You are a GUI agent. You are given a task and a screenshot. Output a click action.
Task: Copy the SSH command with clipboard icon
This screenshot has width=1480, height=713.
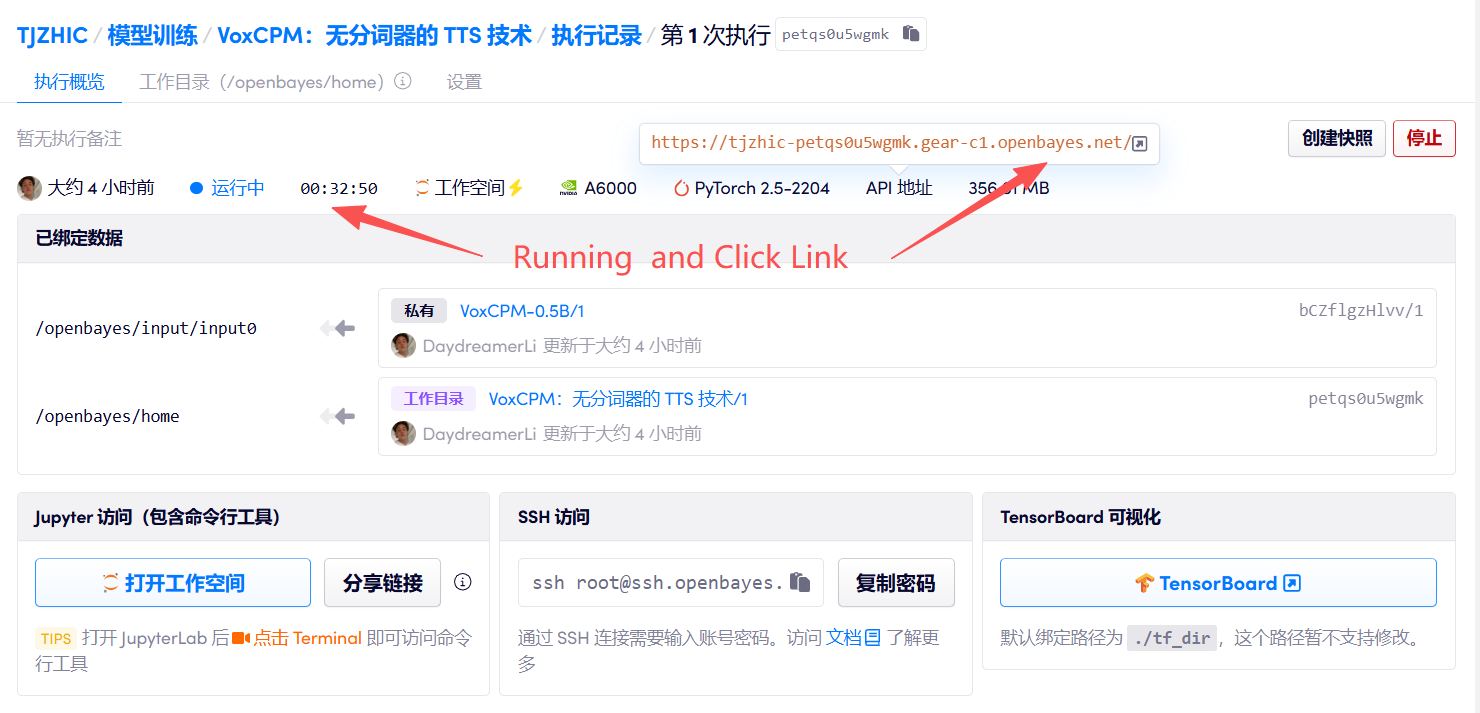click(800, 582)
